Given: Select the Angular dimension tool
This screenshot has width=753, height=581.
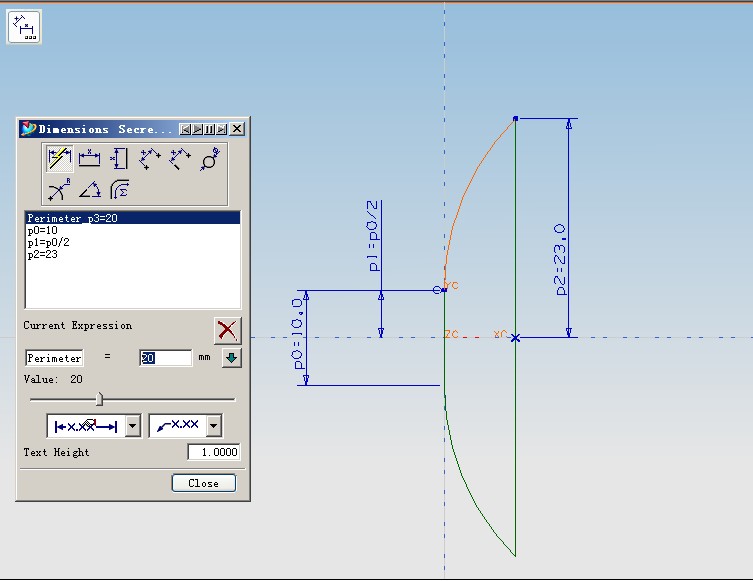Looking at the screenshot, I should pos(90,189).
